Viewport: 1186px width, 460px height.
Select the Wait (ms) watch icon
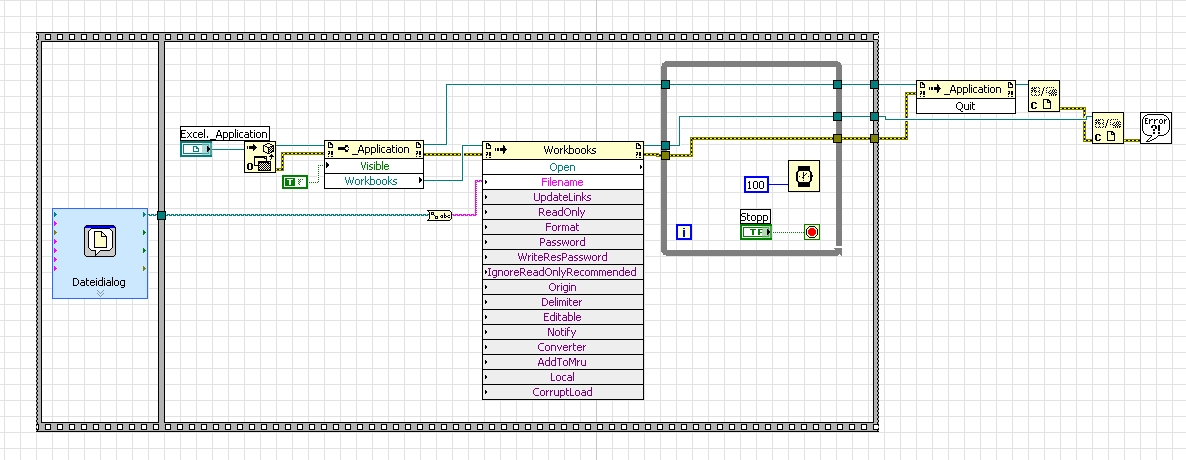(804, 176)
